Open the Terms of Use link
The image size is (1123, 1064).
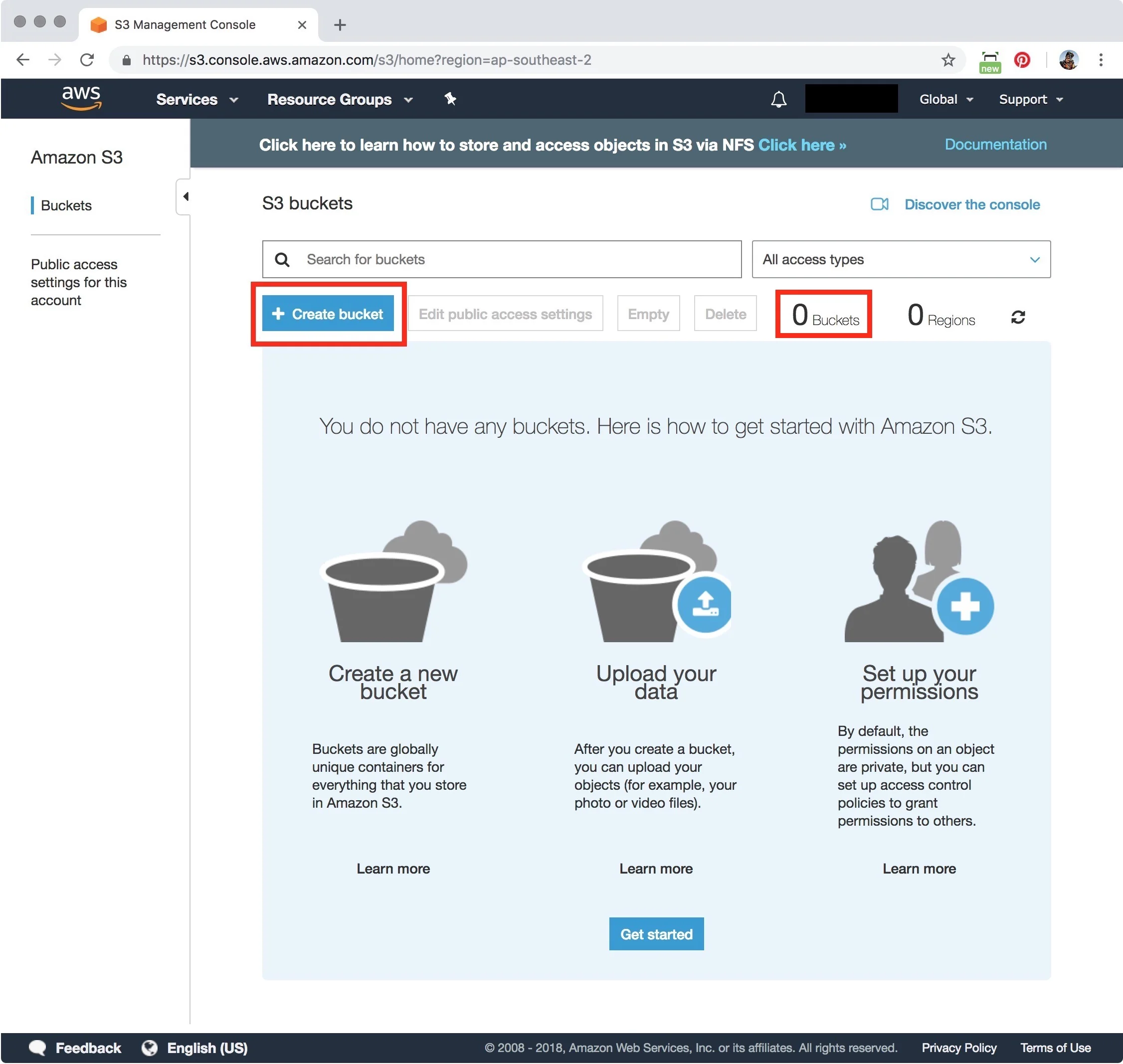click(x=1055, y=1048)
